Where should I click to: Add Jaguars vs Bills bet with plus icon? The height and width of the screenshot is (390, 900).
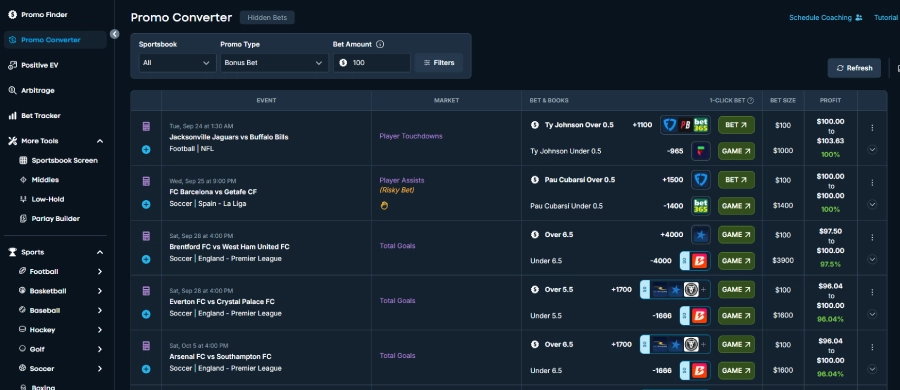point(146,149)
